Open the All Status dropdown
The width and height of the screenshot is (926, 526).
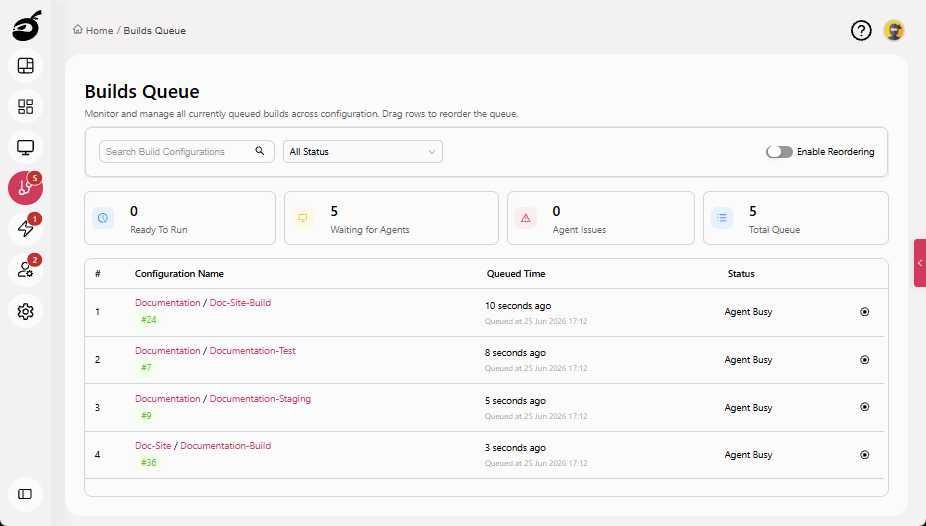click(363, 152)
